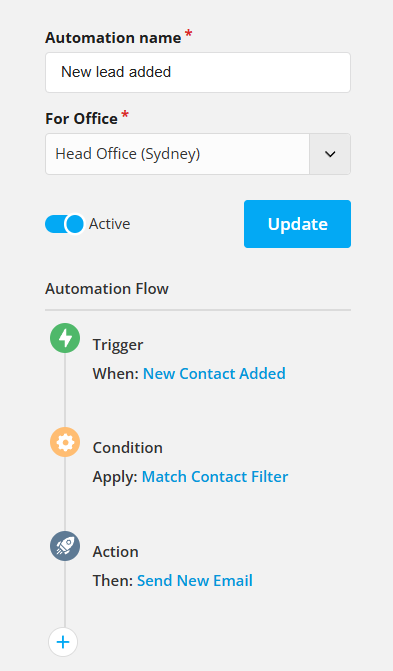
Task: Add a new step with plus icon
Action: [x=63, y=642]
